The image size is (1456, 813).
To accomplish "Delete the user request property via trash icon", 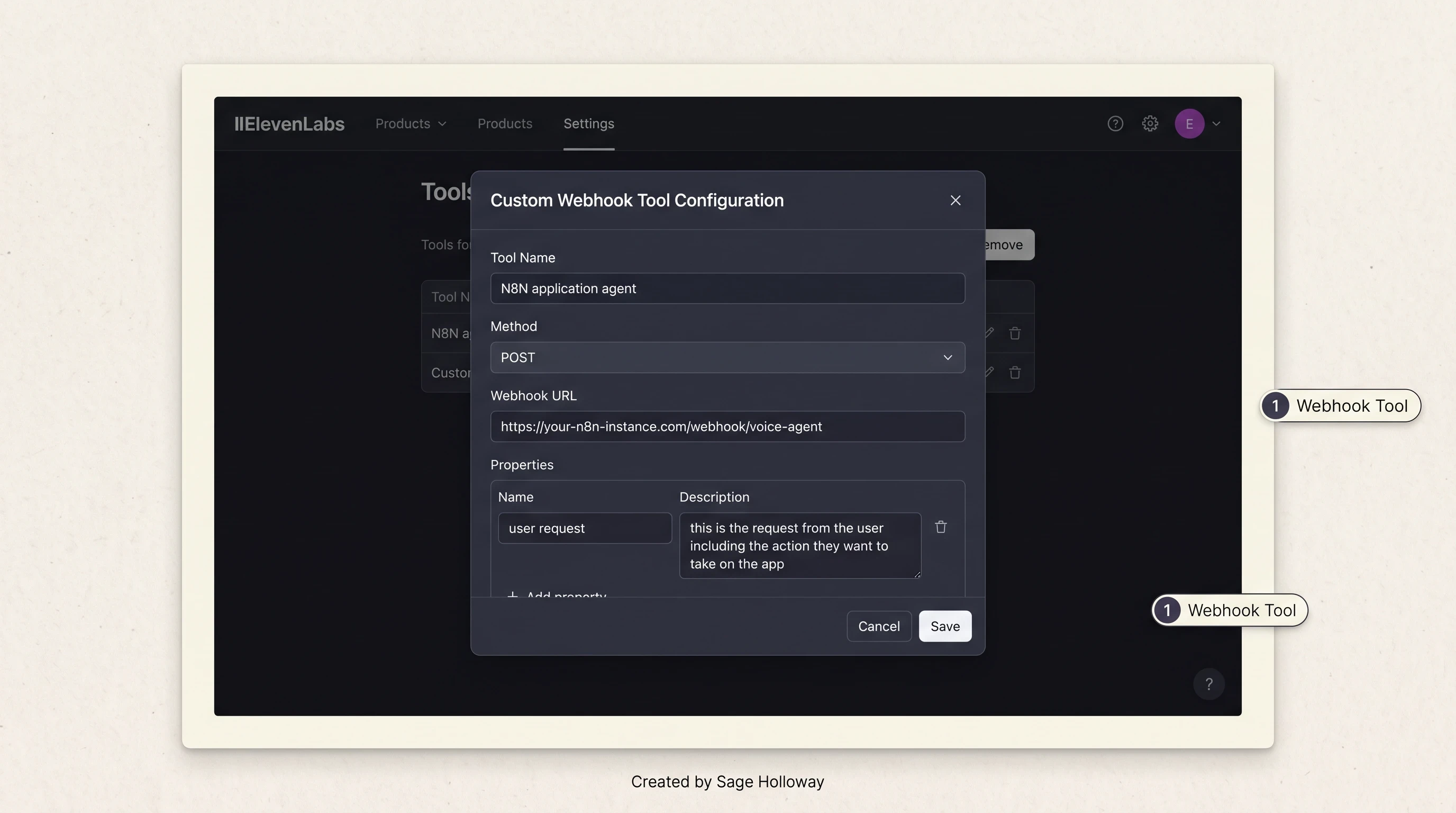I will 941,527.
